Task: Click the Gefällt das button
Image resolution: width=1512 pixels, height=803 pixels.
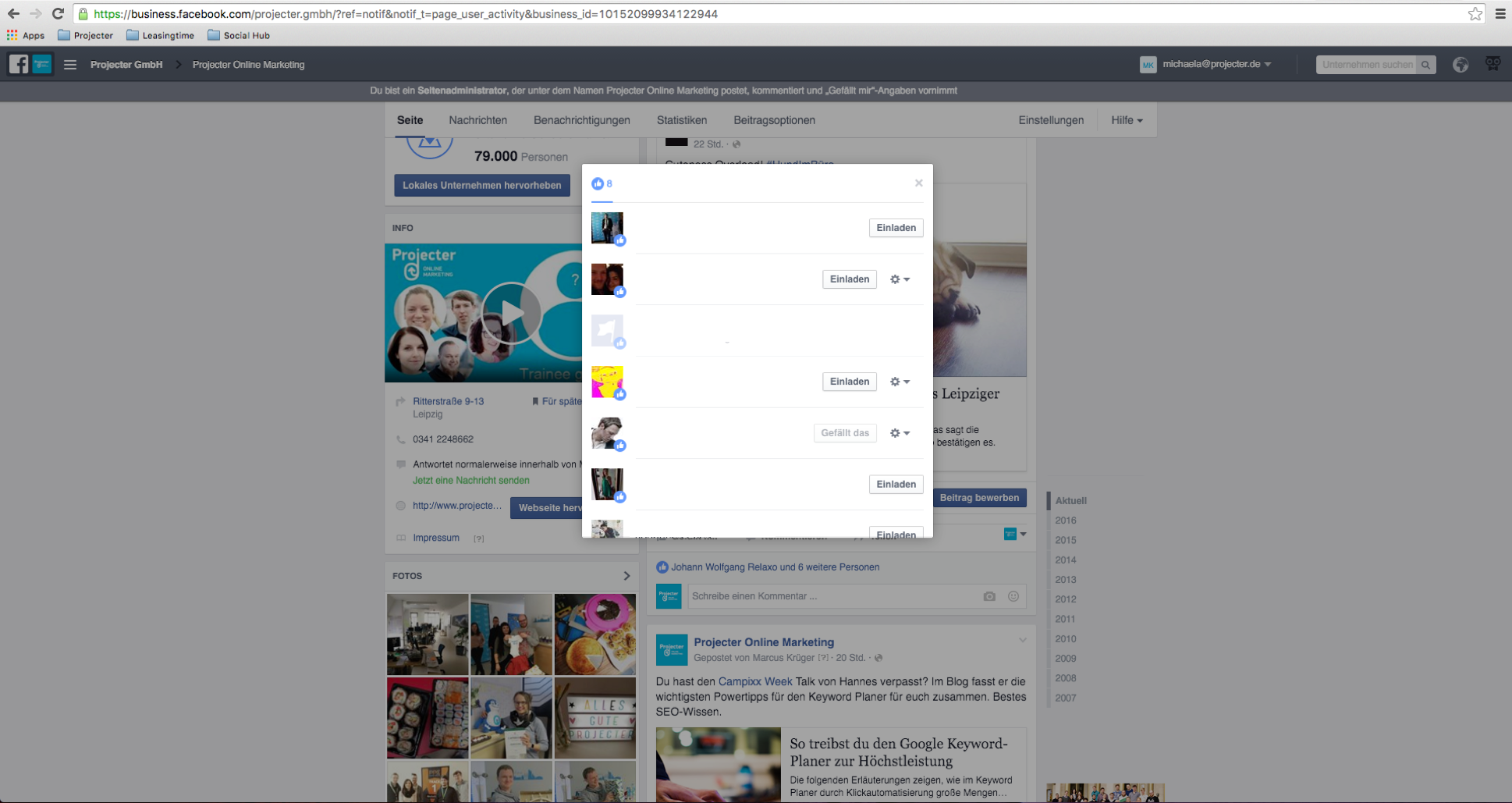Action: [x=845, y=433]
